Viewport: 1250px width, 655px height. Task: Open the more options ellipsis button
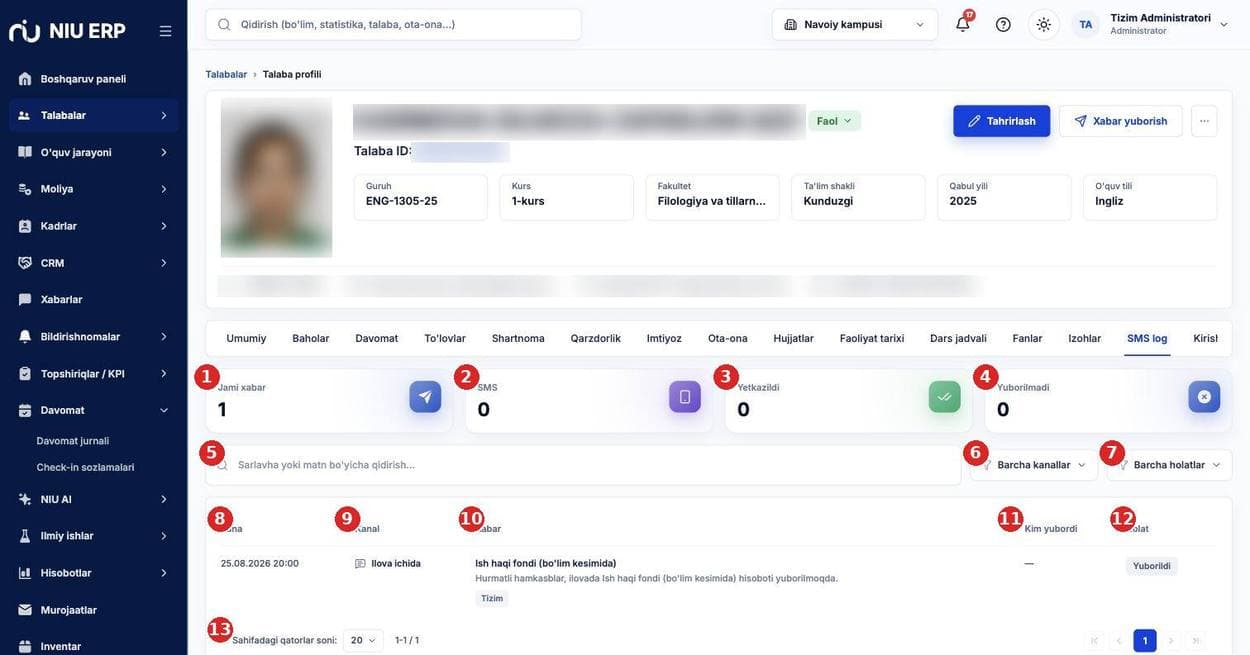tap(1204, 121)
